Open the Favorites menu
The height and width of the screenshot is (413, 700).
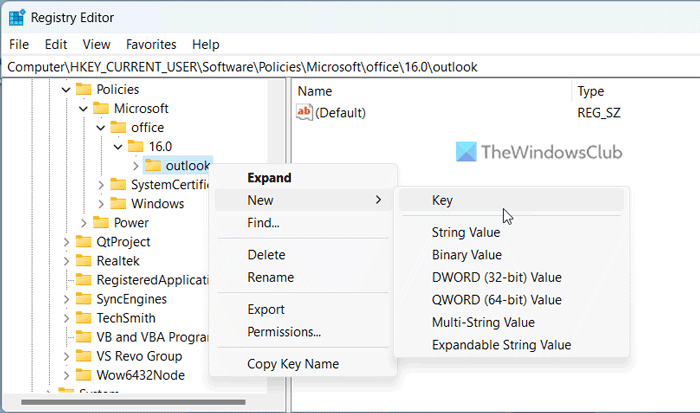[151, 44]
